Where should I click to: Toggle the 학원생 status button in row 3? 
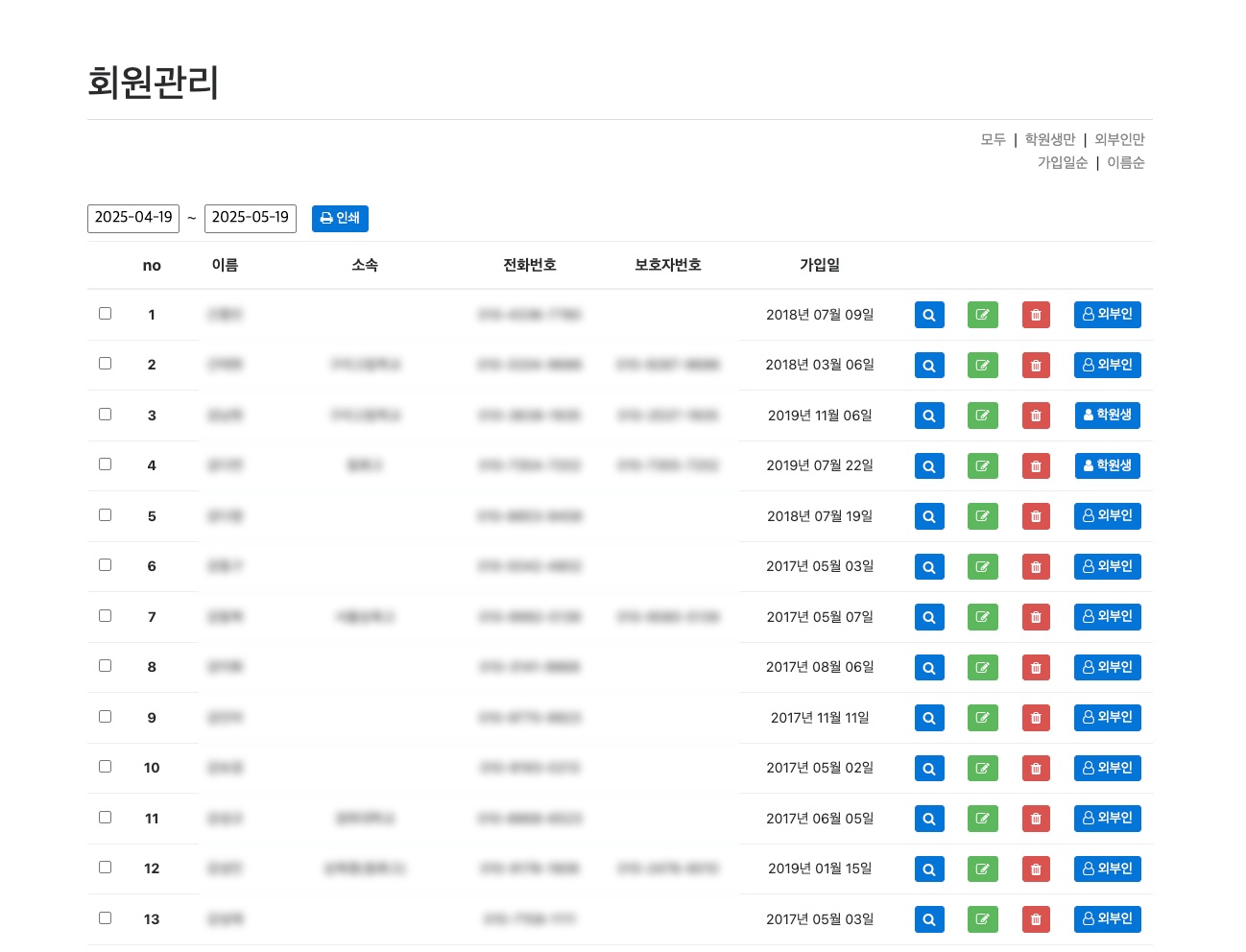1107,415
